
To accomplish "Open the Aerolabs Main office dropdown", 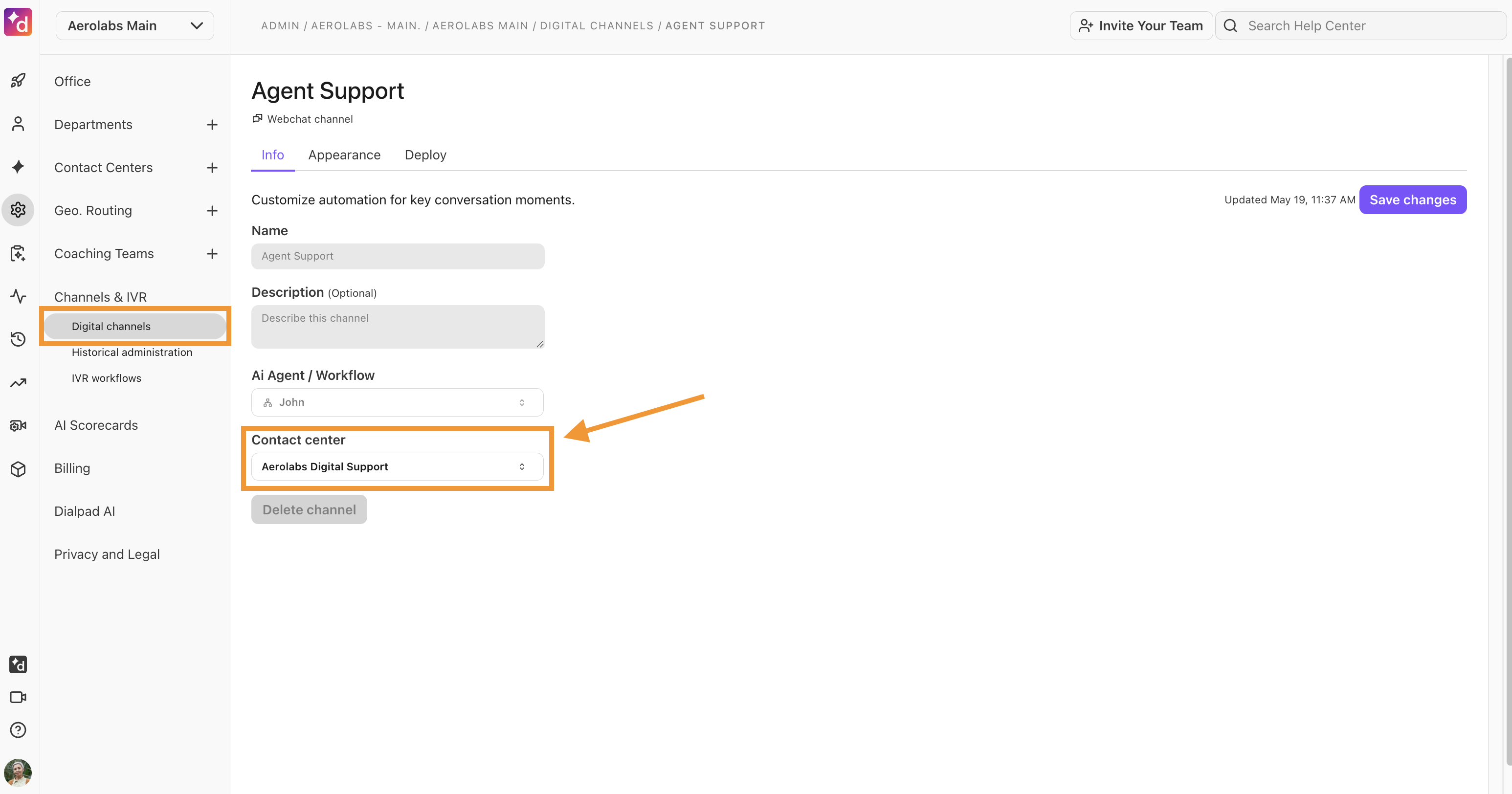I will point(135,26).
